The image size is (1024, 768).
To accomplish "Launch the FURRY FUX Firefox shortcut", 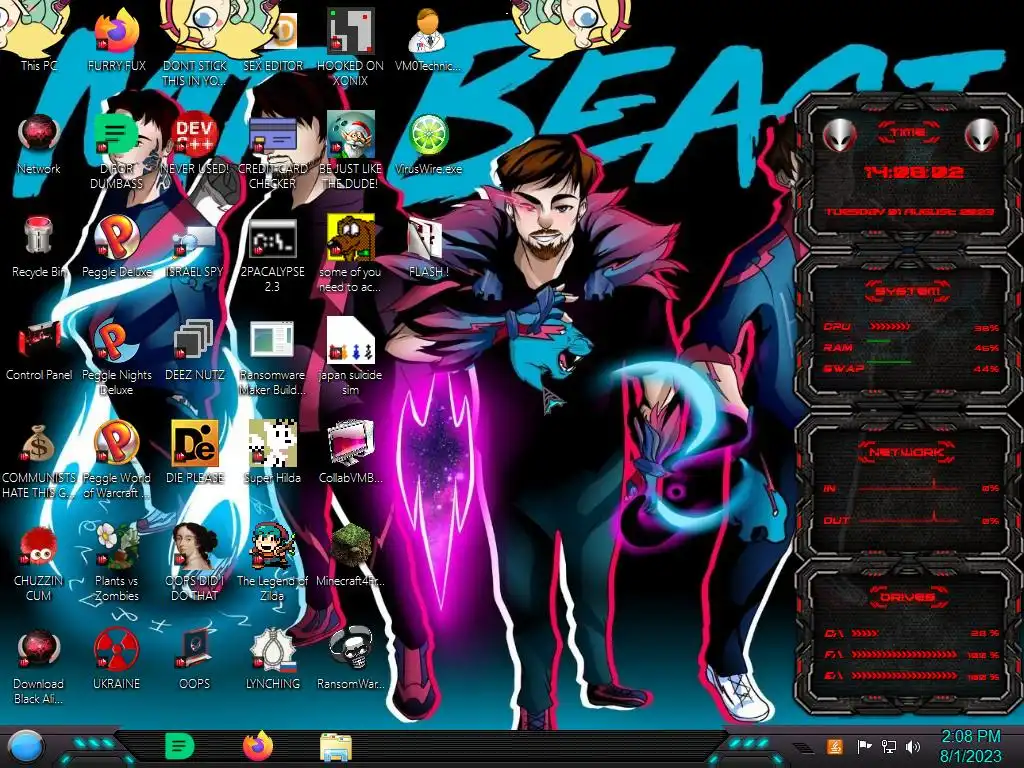I will (x=116, y=39).
